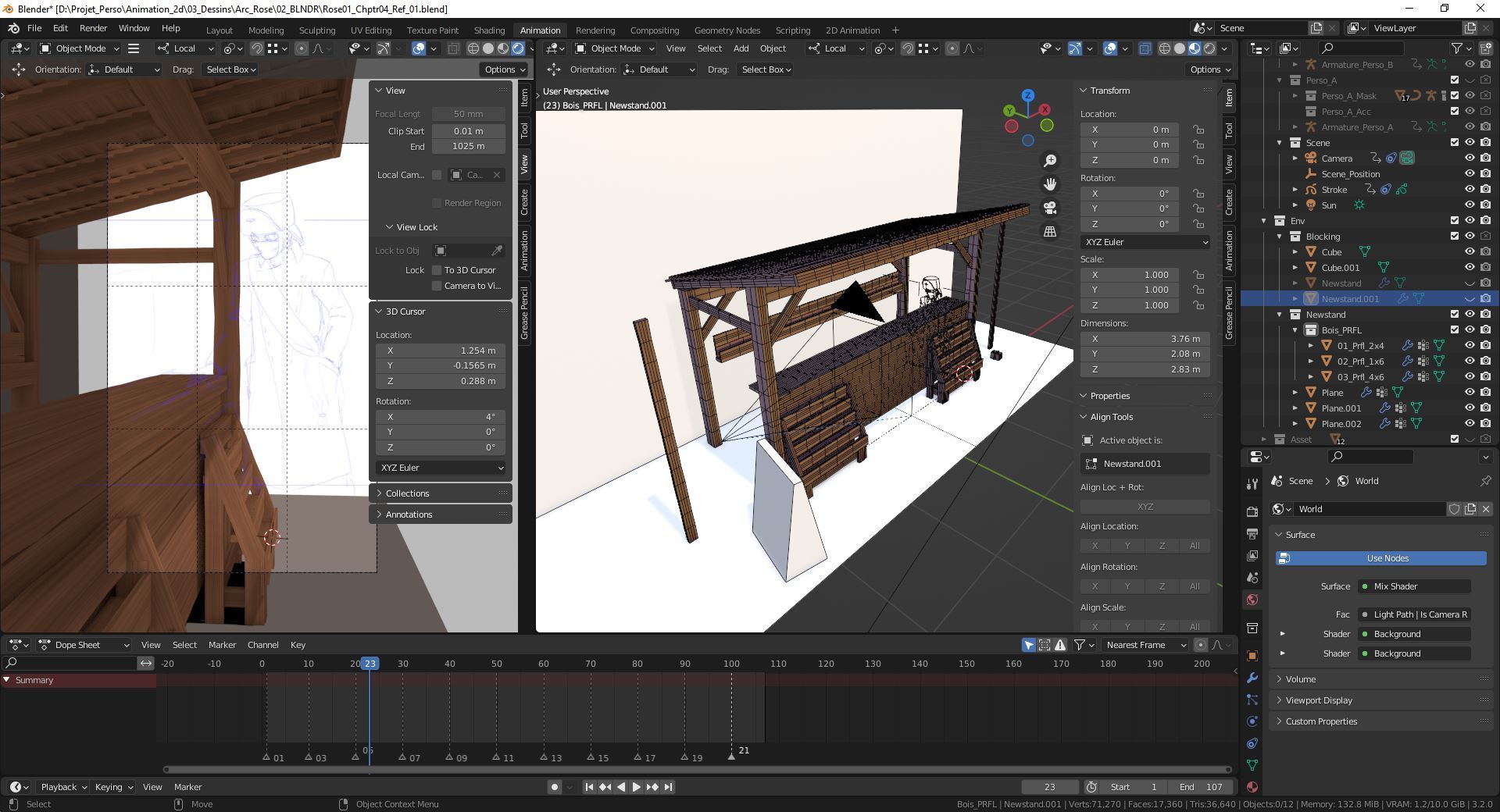Screen dimensions: 1500x812
Task: Click timeline marker 21
Action: pyautogui.click(x=732, y=756)
